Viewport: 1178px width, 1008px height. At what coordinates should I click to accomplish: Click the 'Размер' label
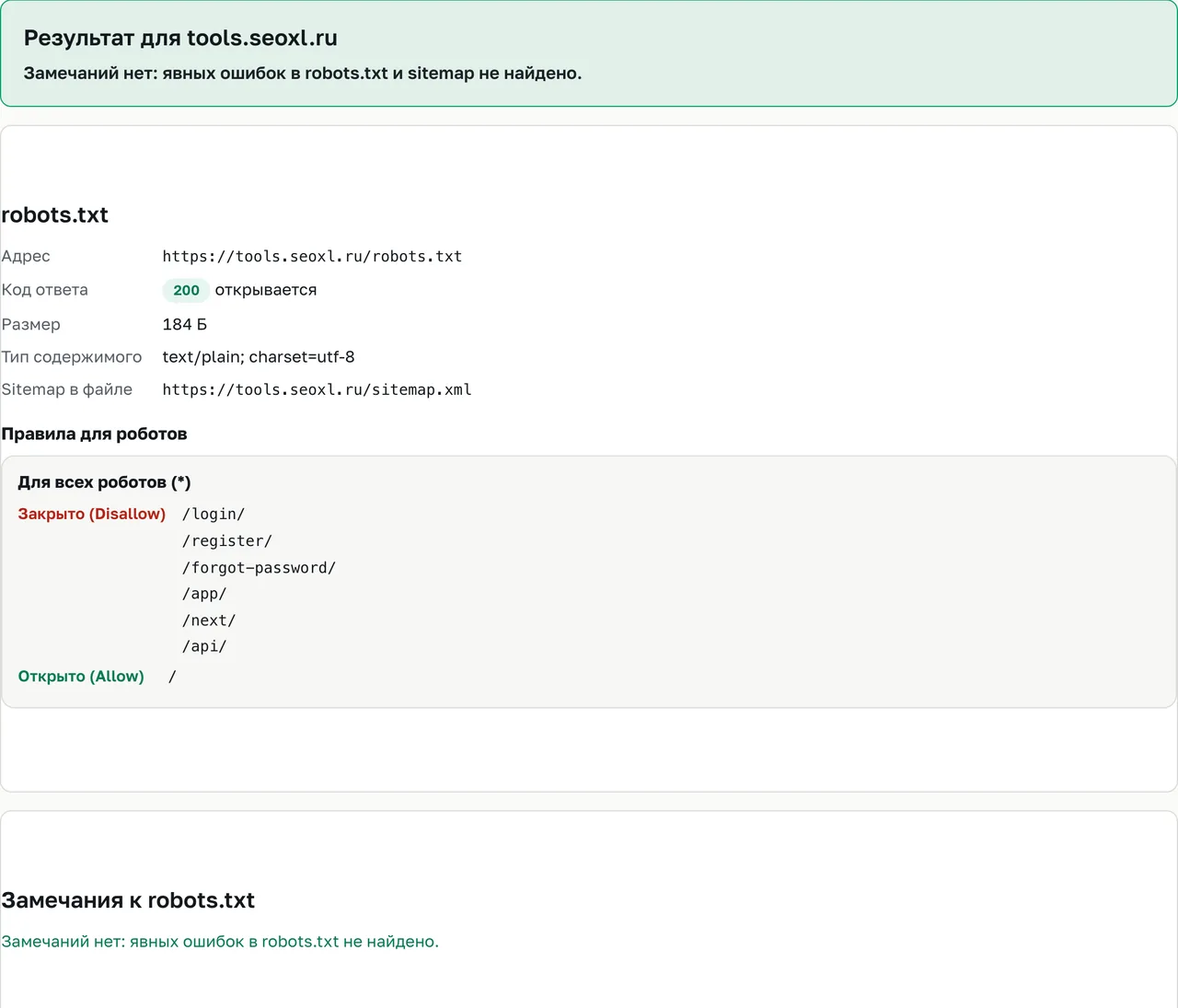click(x=31, y=324)
